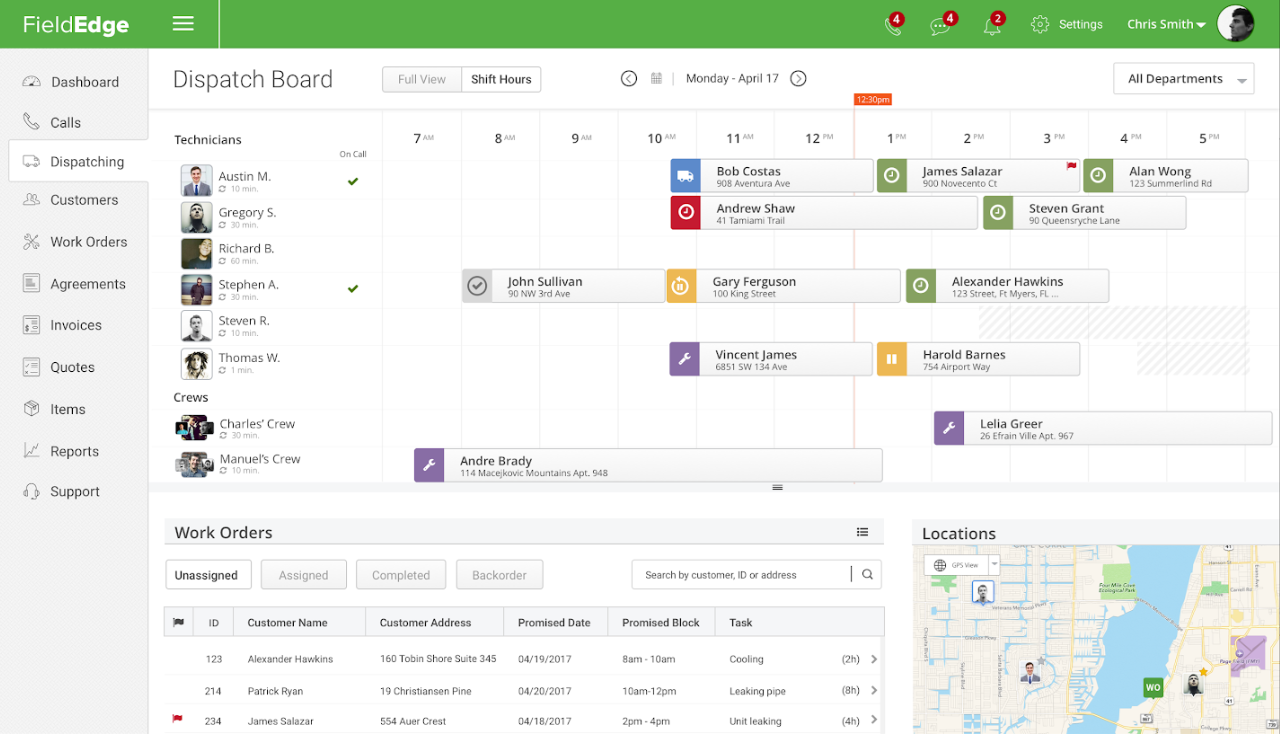
Task: Expand the Chris Smith account dropdown
Action: [1165, 24]
